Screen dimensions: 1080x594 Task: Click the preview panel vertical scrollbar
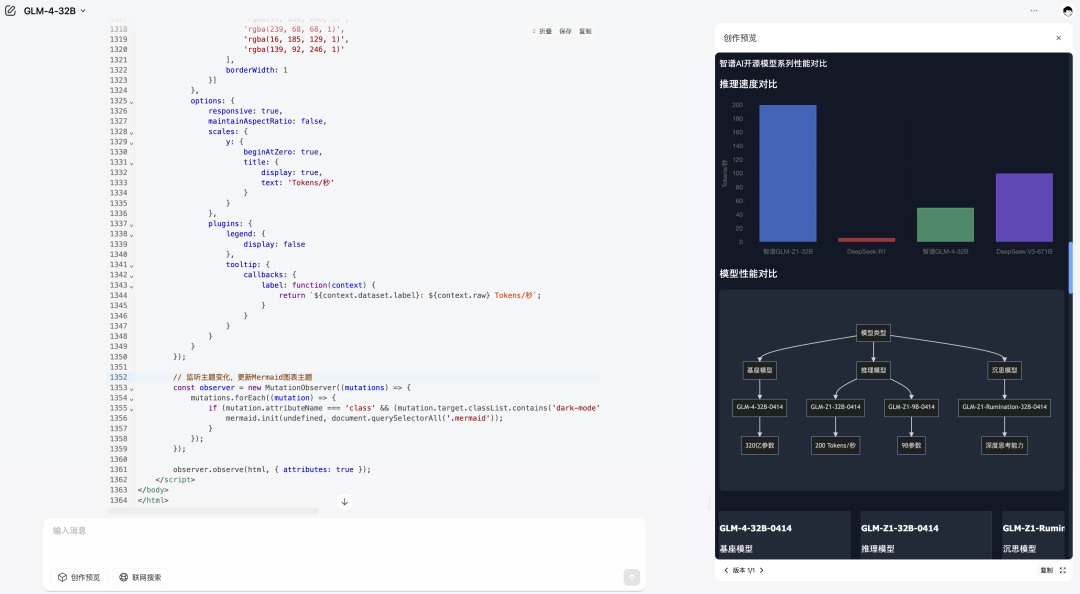click(x=1070, y=268)
